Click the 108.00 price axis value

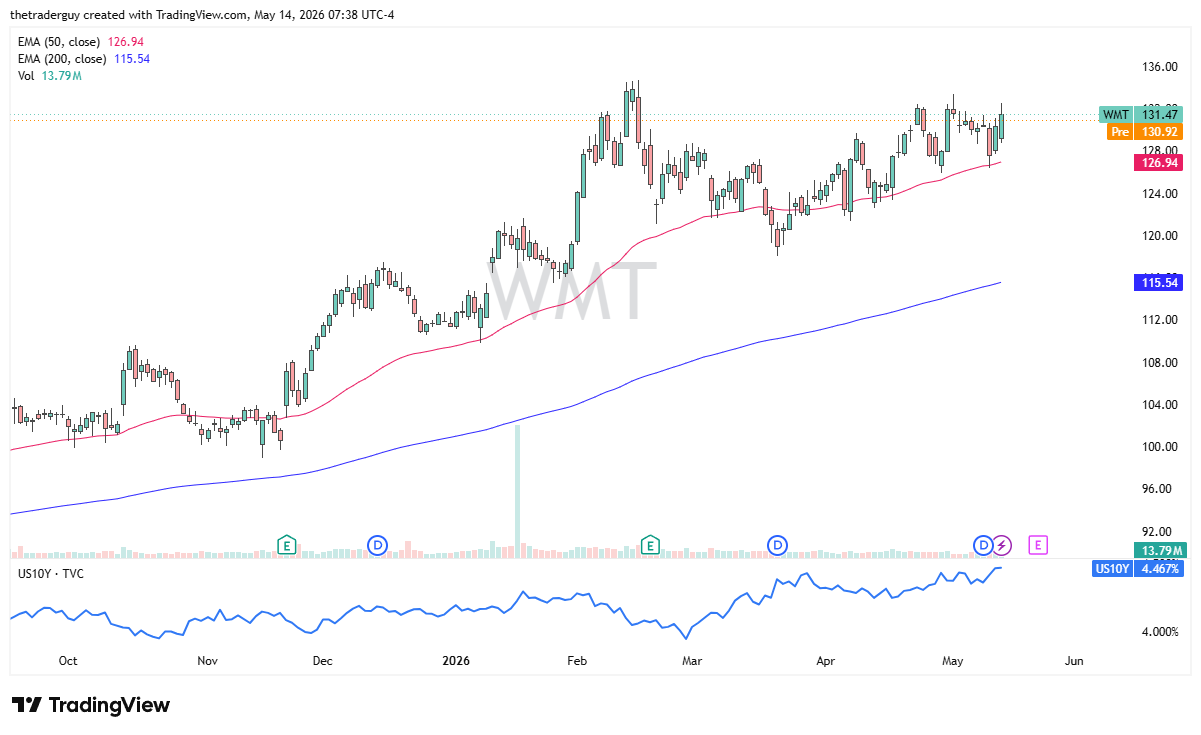(1160, 363)
